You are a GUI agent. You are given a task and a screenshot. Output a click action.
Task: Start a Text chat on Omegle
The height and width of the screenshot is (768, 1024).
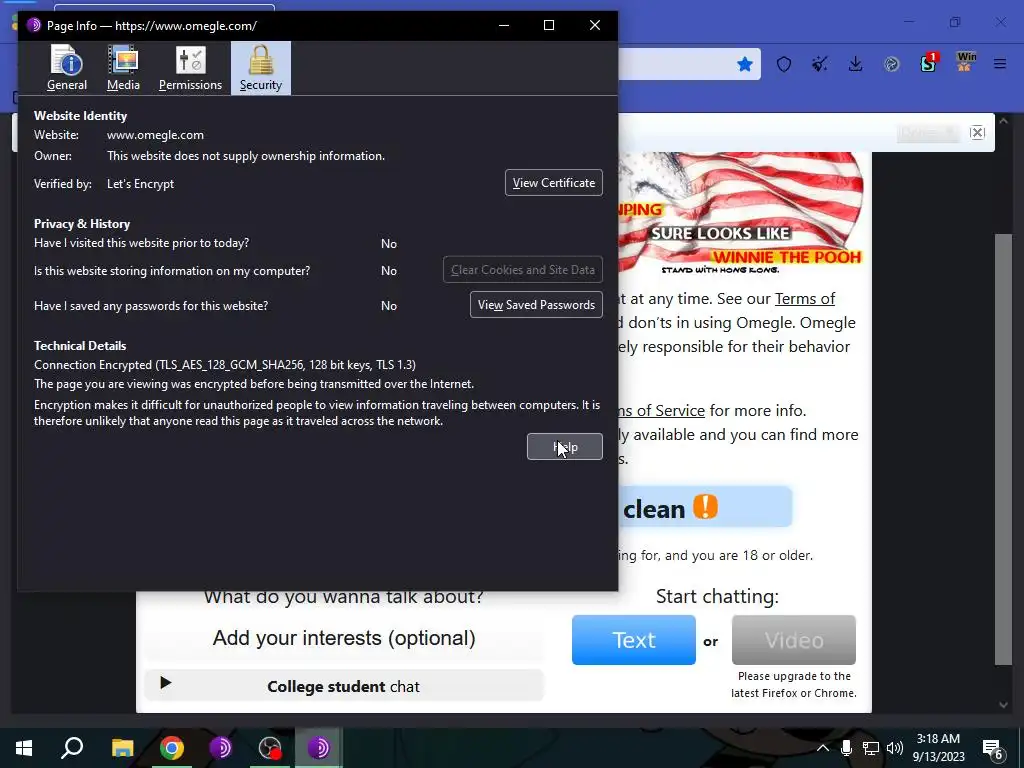tap(633, 640)
